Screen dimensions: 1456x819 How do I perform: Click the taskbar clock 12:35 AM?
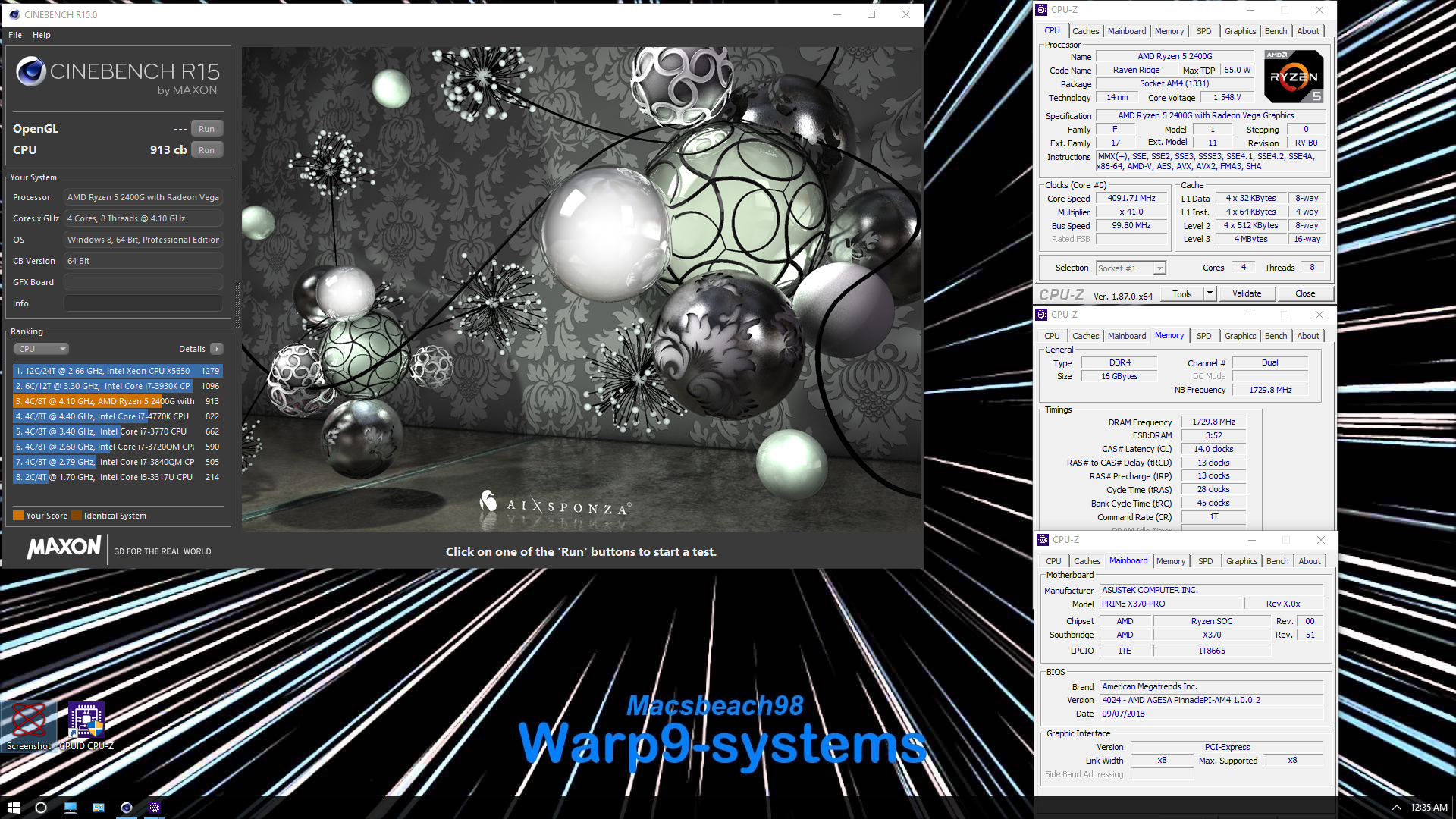1429,808
